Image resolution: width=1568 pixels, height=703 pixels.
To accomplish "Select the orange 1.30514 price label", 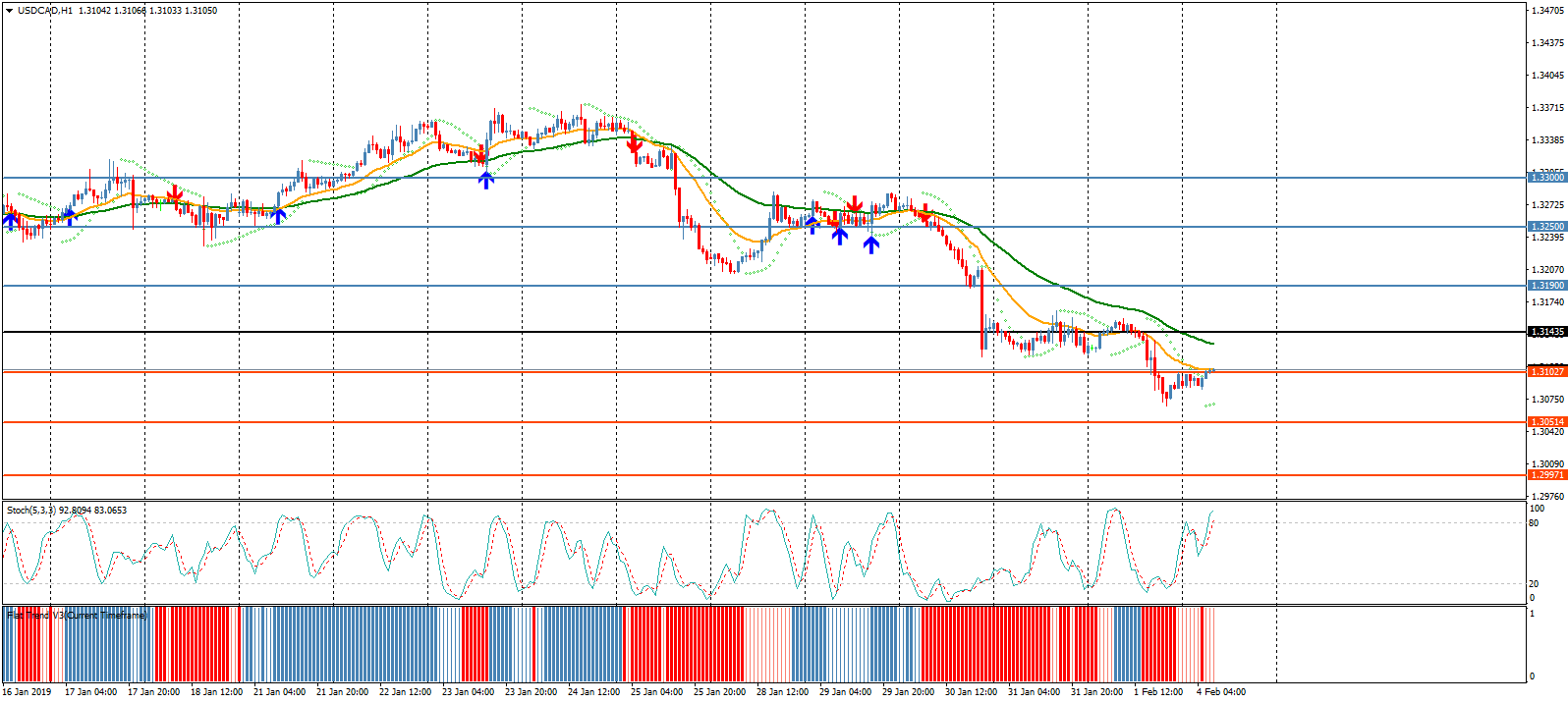I will pyautogui.click(x=1546, y=422).
